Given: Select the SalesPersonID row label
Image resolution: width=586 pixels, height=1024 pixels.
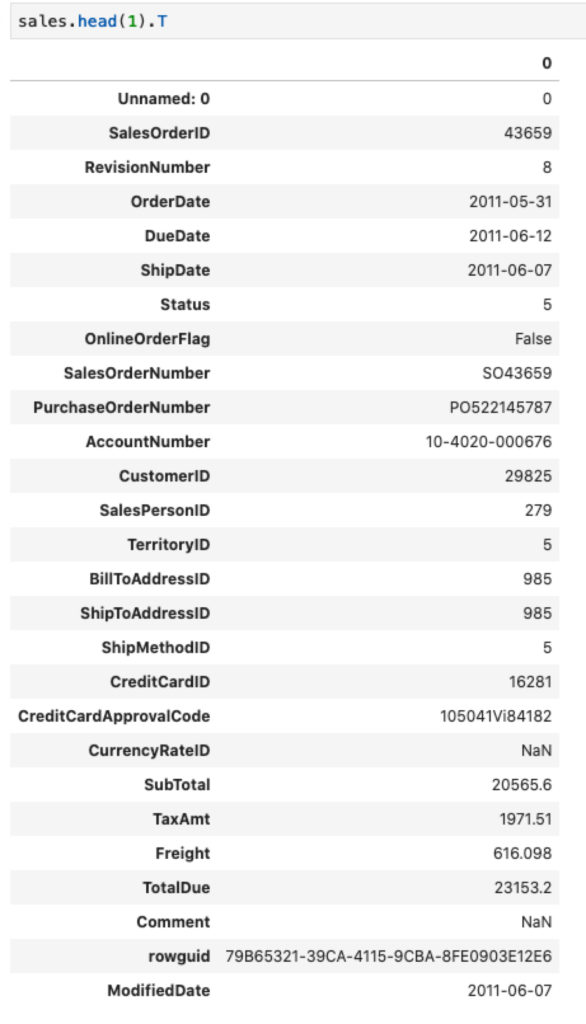Looking at the screenshot, I should pos(155,510).
